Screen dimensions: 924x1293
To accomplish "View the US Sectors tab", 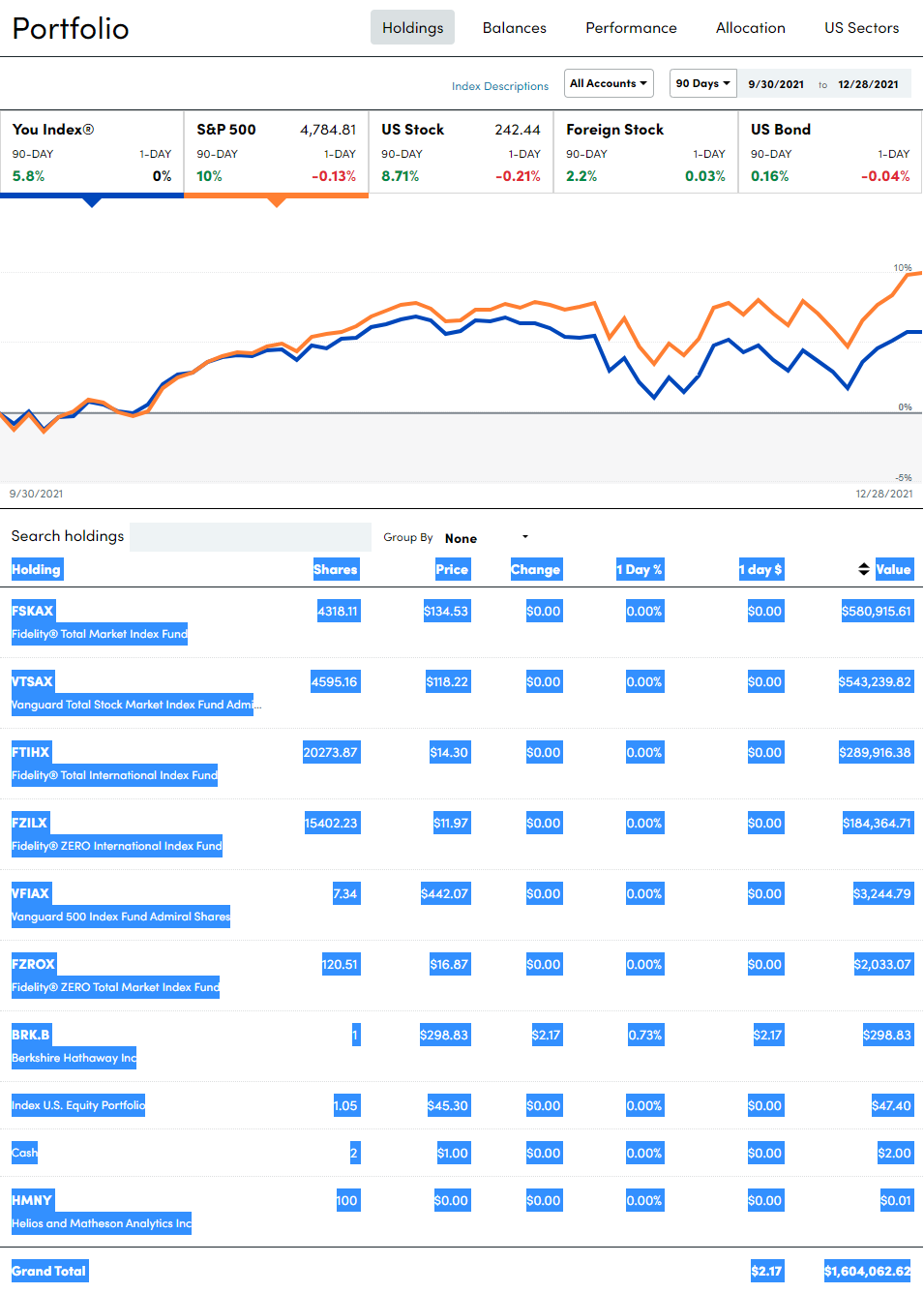I will 862,28.
